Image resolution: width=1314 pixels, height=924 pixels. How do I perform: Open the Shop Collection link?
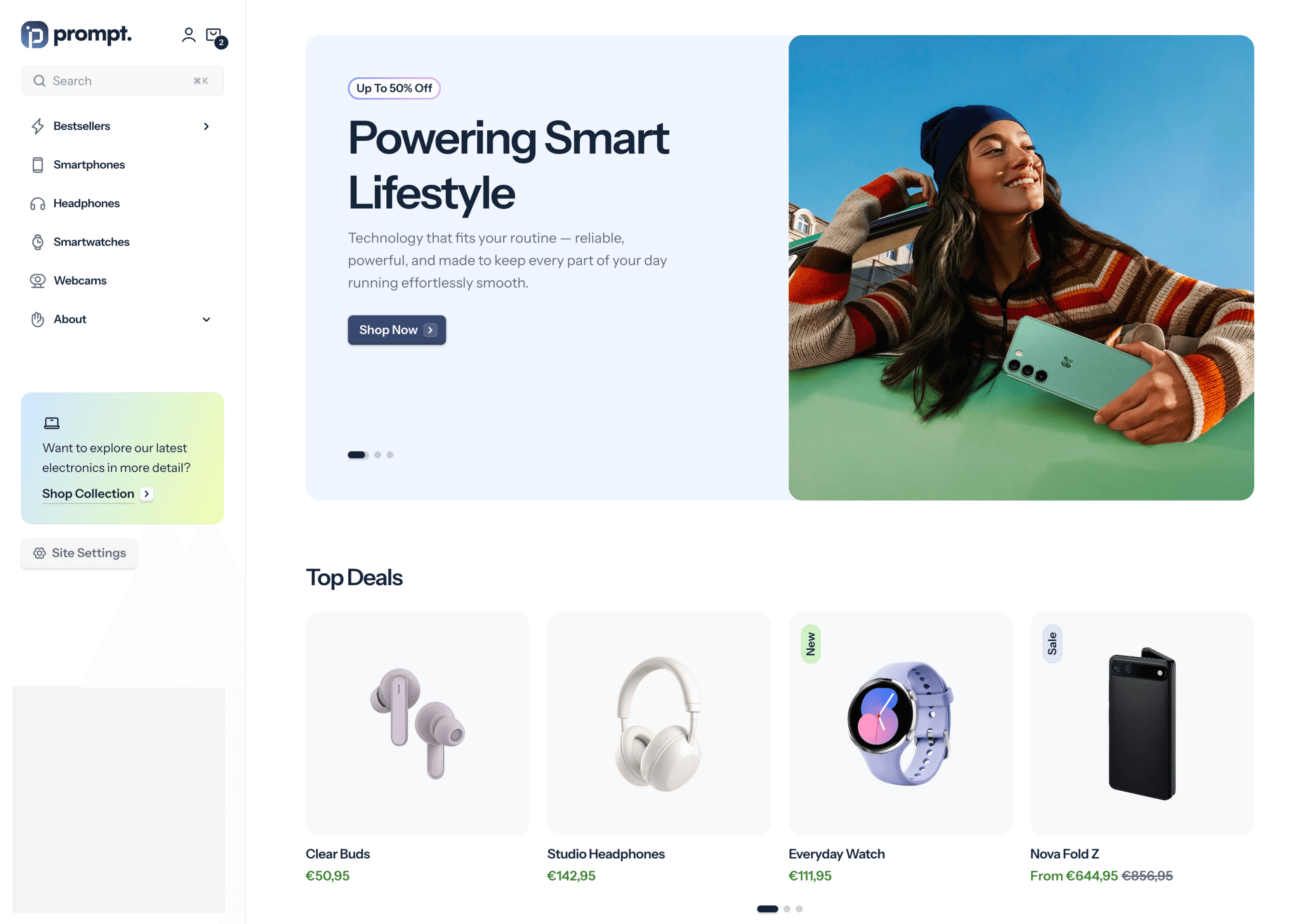click(x=88, y=494)
